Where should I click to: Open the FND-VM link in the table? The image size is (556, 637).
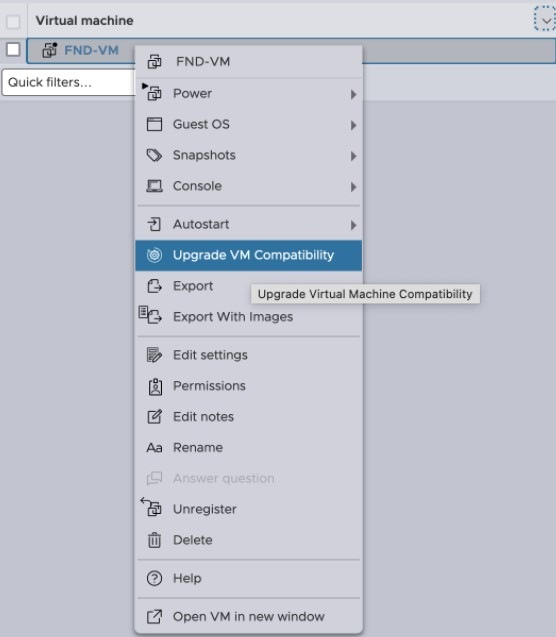91,50
